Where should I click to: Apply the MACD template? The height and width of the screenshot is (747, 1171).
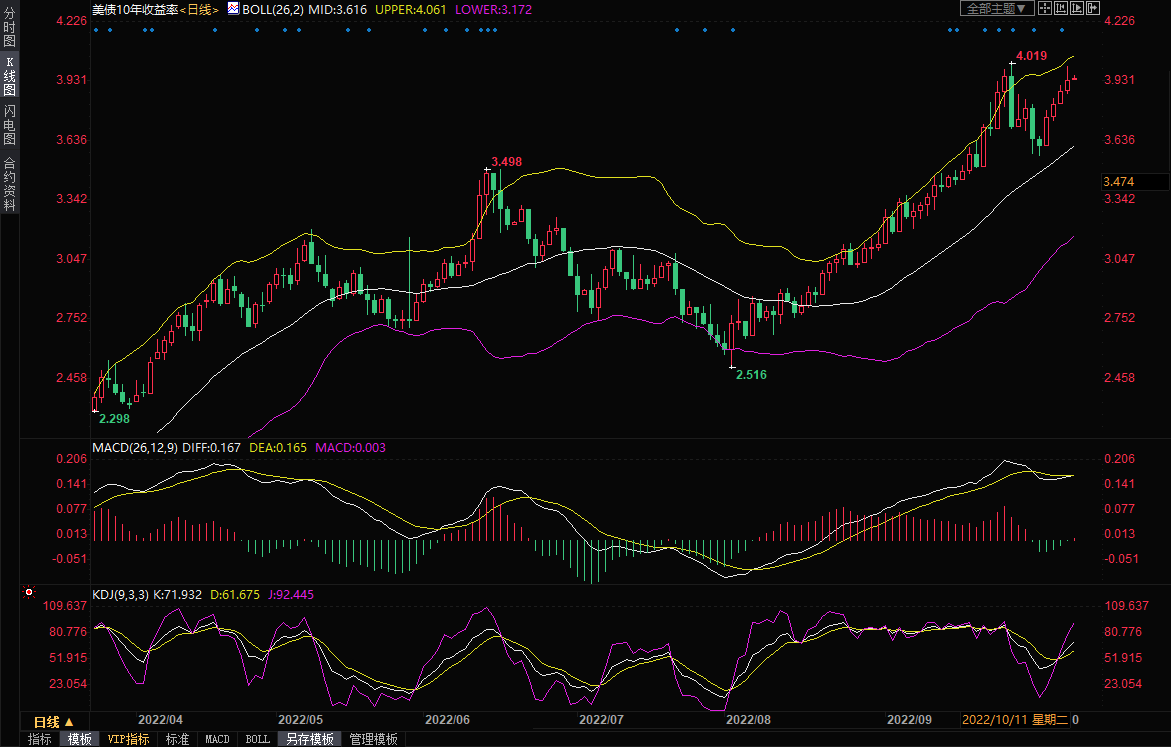tap(217, 739)
